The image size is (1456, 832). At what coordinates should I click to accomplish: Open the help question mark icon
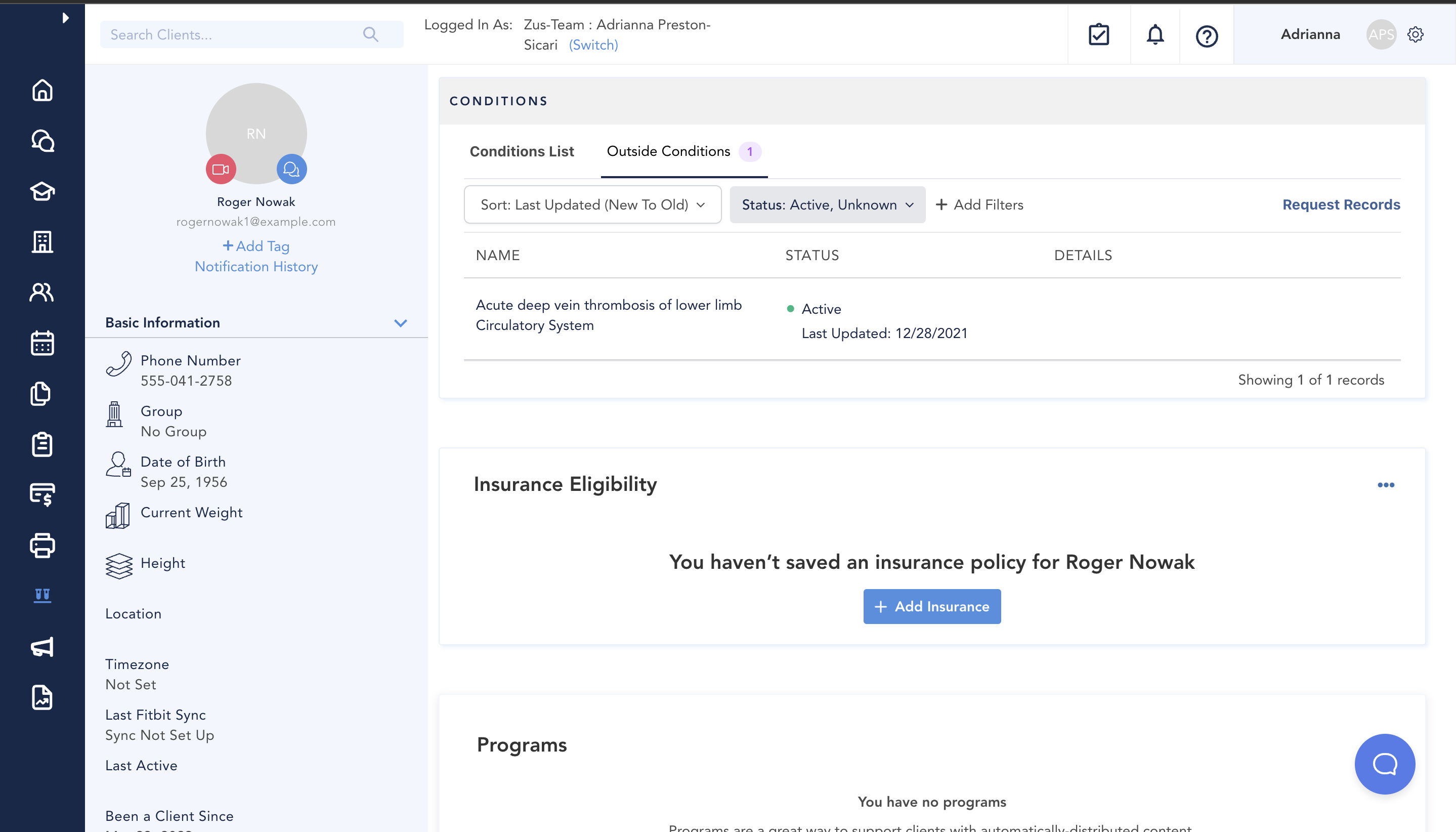pyautogui.click(x=1207, y=36)
